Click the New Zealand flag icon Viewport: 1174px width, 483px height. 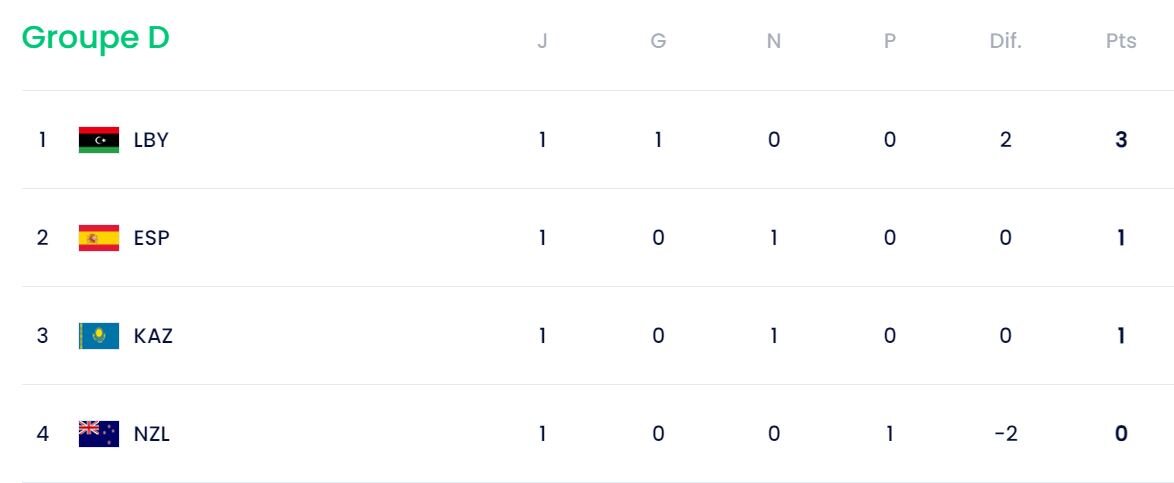(98, 434)
